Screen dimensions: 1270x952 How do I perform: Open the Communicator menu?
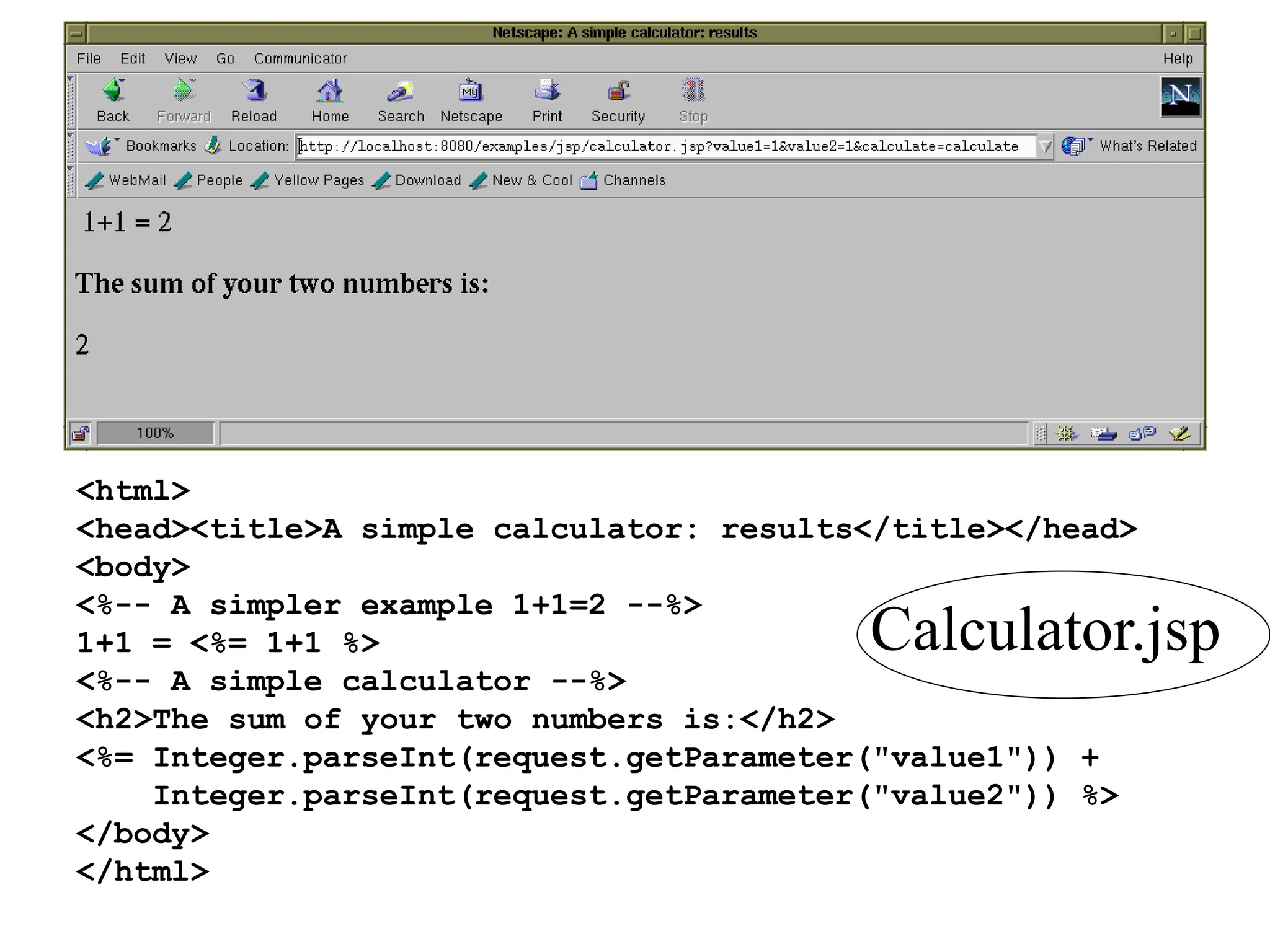300,58
